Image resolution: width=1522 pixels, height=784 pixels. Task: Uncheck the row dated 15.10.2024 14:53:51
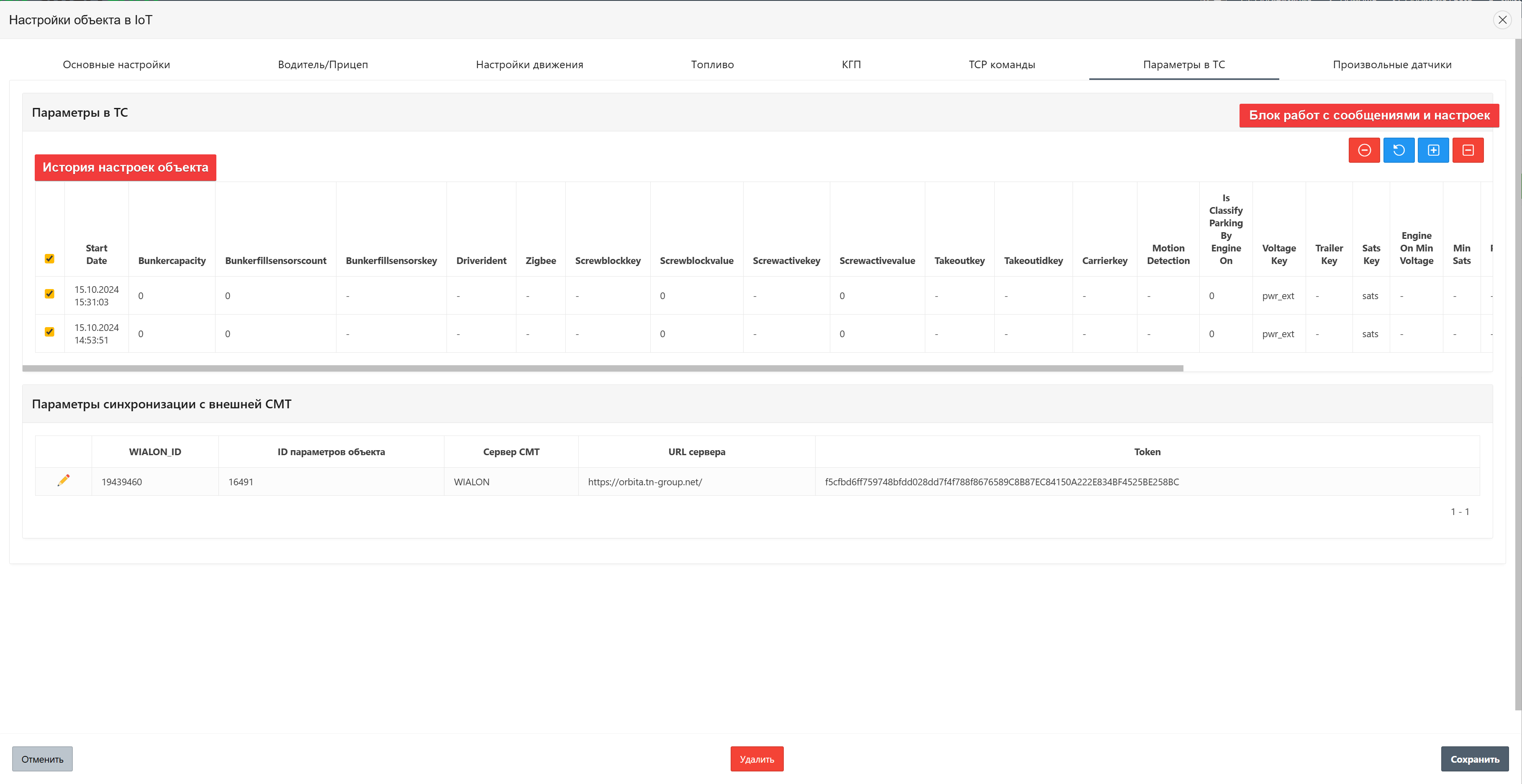coord(50,332)
